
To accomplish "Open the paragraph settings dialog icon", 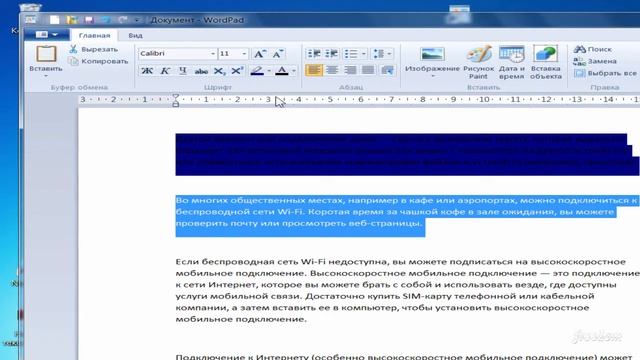I will pos(387,70).
